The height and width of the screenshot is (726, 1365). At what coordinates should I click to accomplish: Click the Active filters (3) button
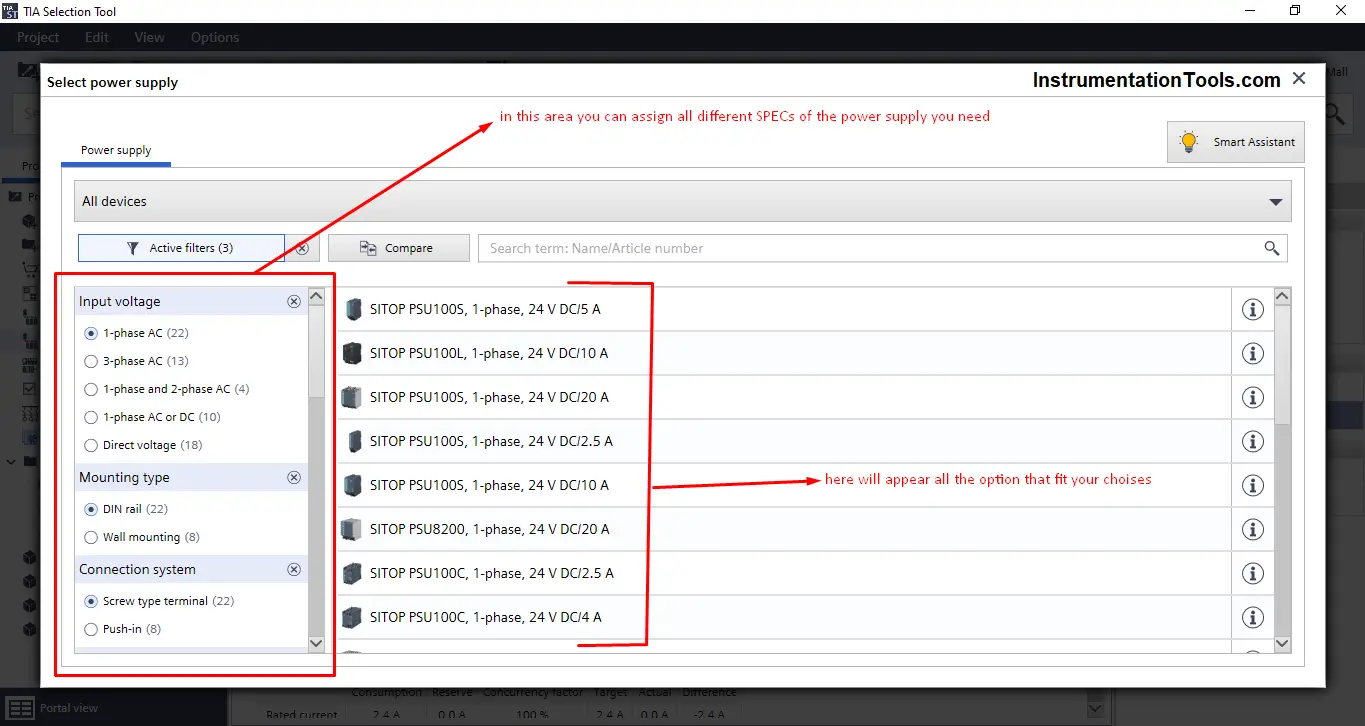pos(181,248)
